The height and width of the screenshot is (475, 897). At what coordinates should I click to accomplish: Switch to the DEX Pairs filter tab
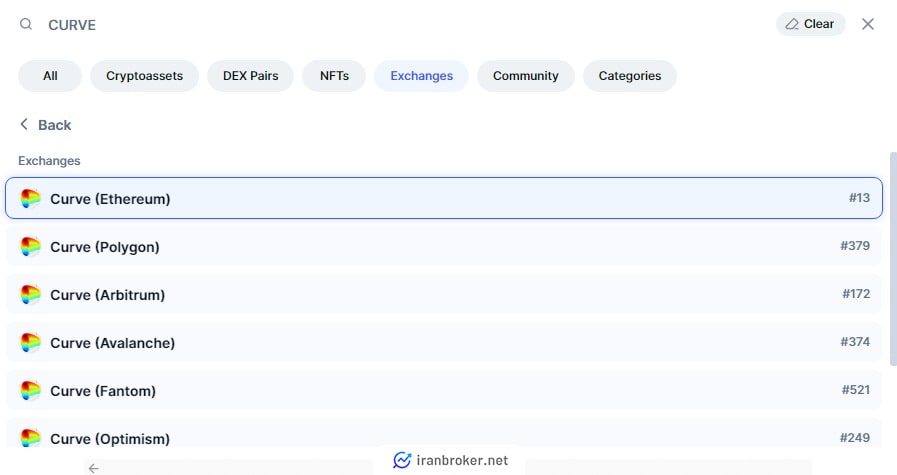pos(251,76)
